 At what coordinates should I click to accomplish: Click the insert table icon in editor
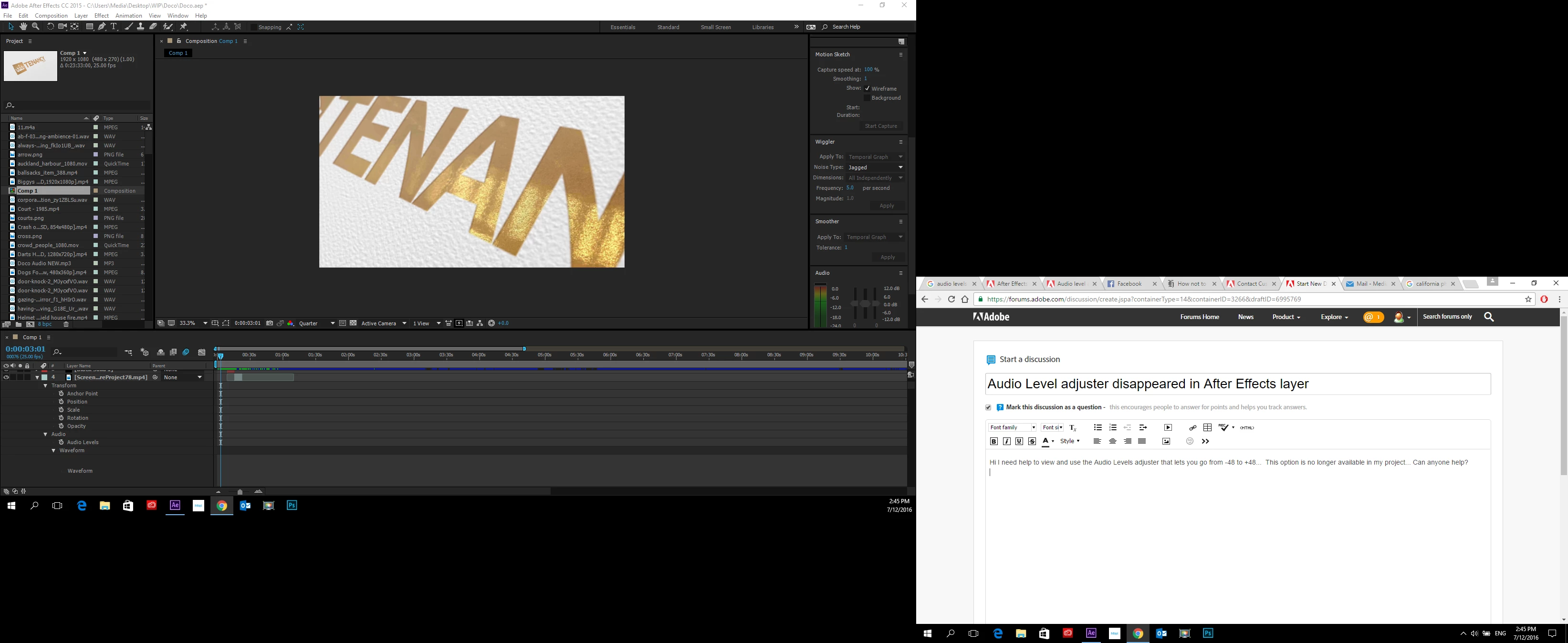click(1208, 428)
